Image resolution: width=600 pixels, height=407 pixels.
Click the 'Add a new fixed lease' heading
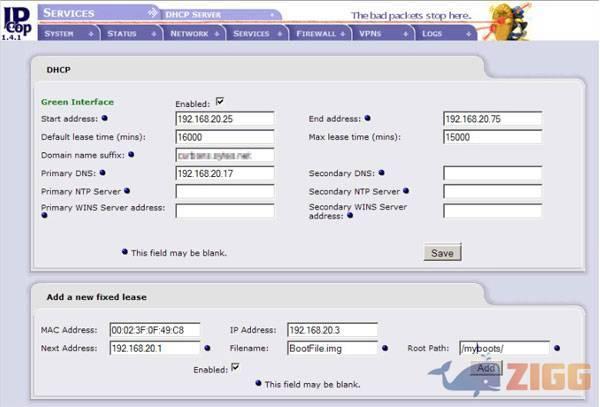tap(96, 297)
